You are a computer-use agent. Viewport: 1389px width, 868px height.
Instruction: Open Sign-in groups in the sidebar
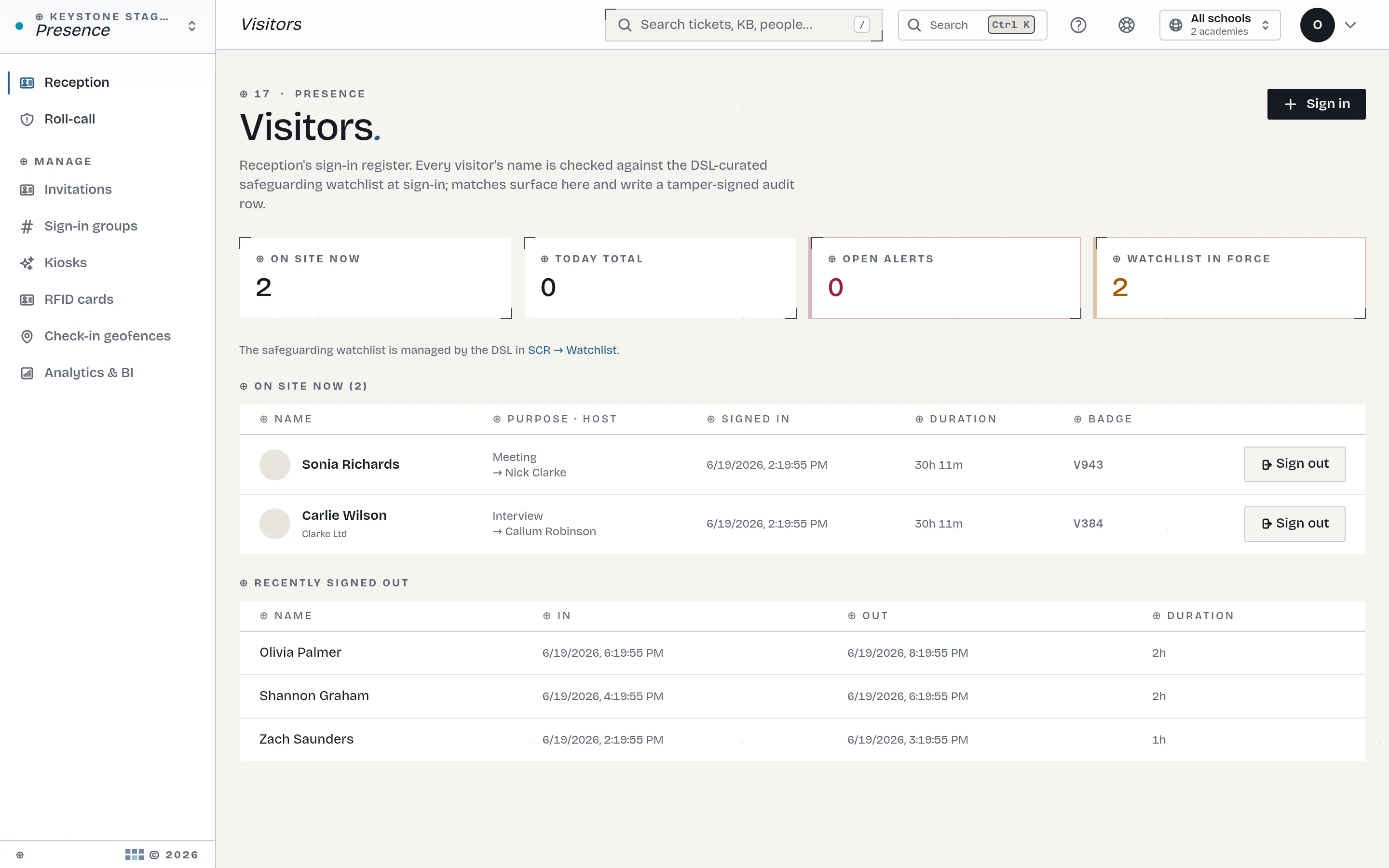pos(108,226)
